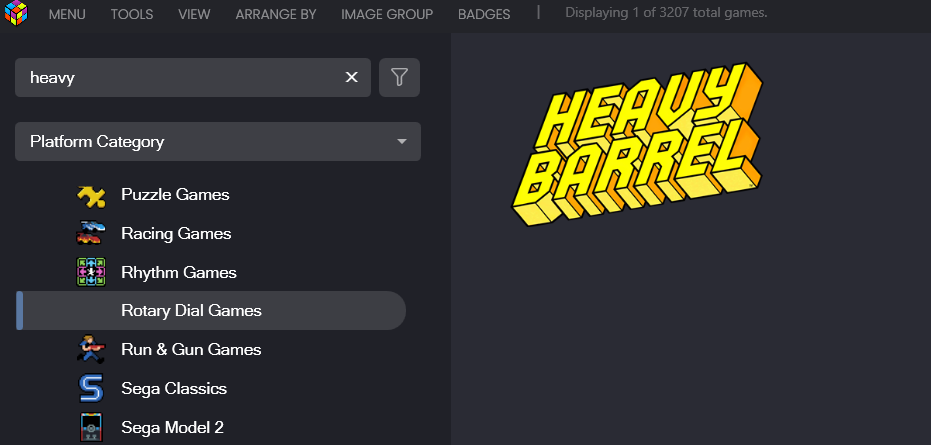This screenshot has width=931, height=445.
Task: Open the filter funnel button
Action: (399, 77)
